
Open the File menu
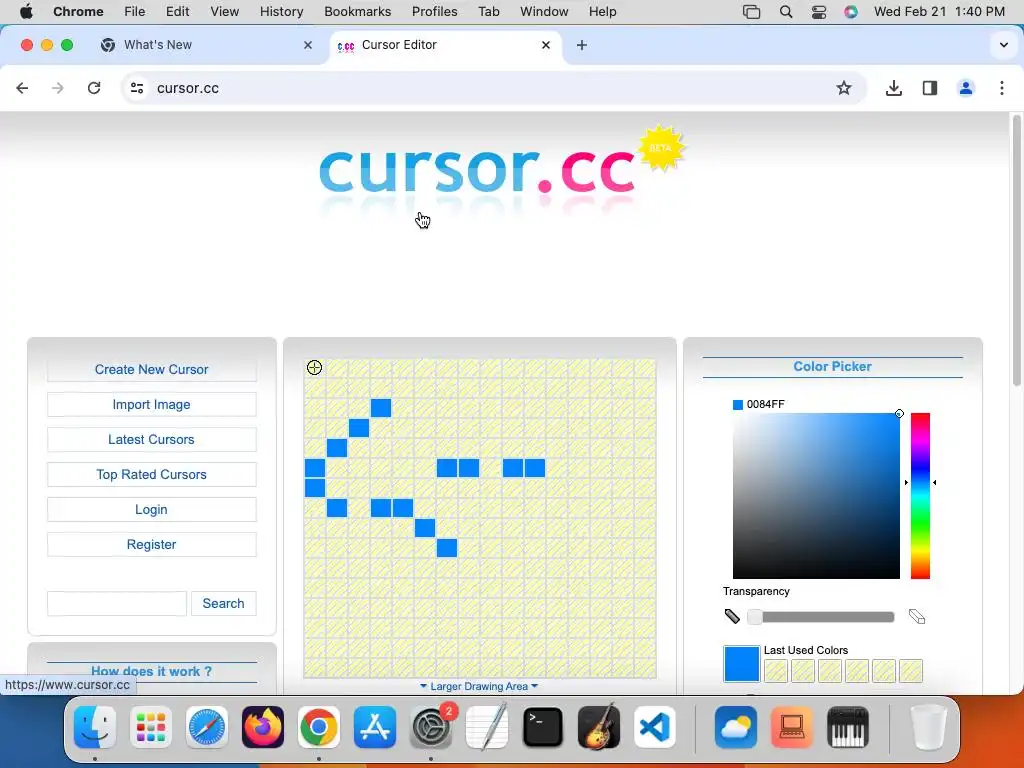[135, 12]
